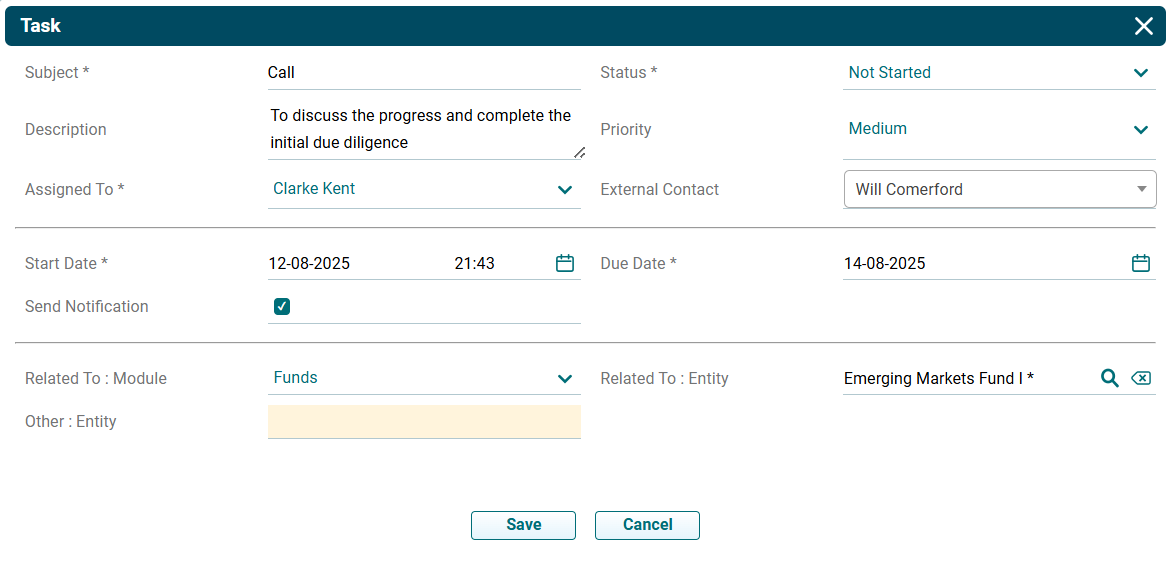Close the Task dialog

(1144, 26)
